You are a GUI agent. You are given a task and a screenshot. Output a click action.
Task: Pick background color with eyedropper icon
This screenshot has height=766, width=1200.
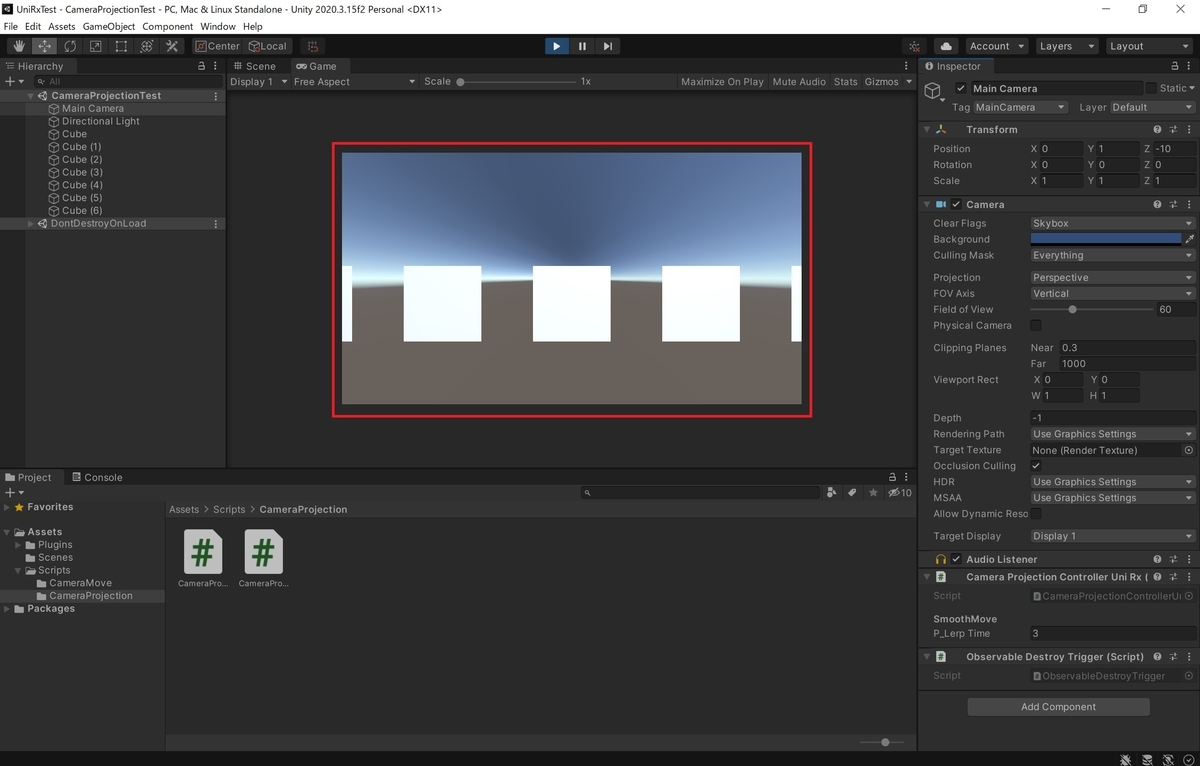tap(1190, 239)
